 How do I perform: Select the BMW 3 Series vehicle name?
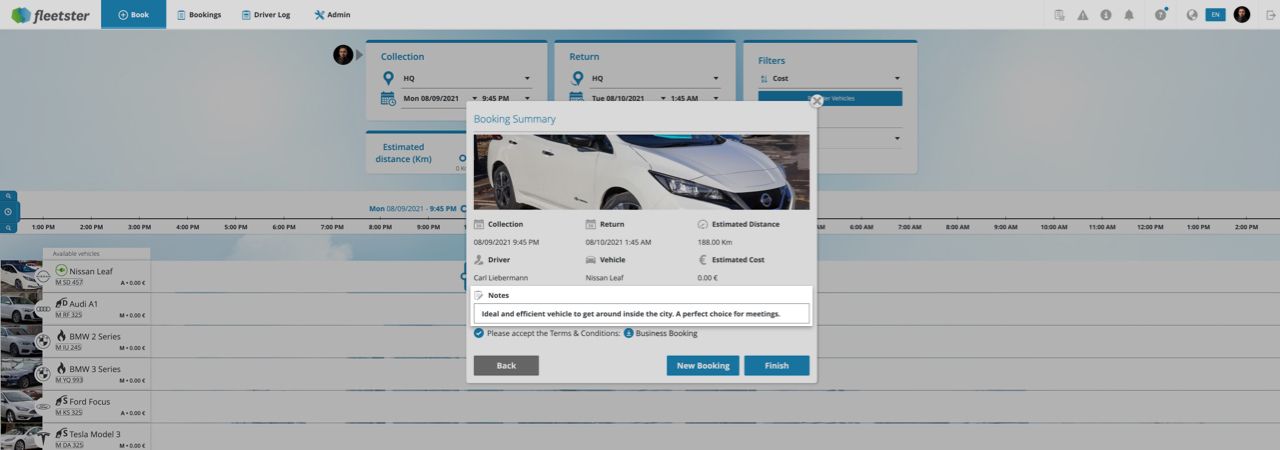pos(95,369)
